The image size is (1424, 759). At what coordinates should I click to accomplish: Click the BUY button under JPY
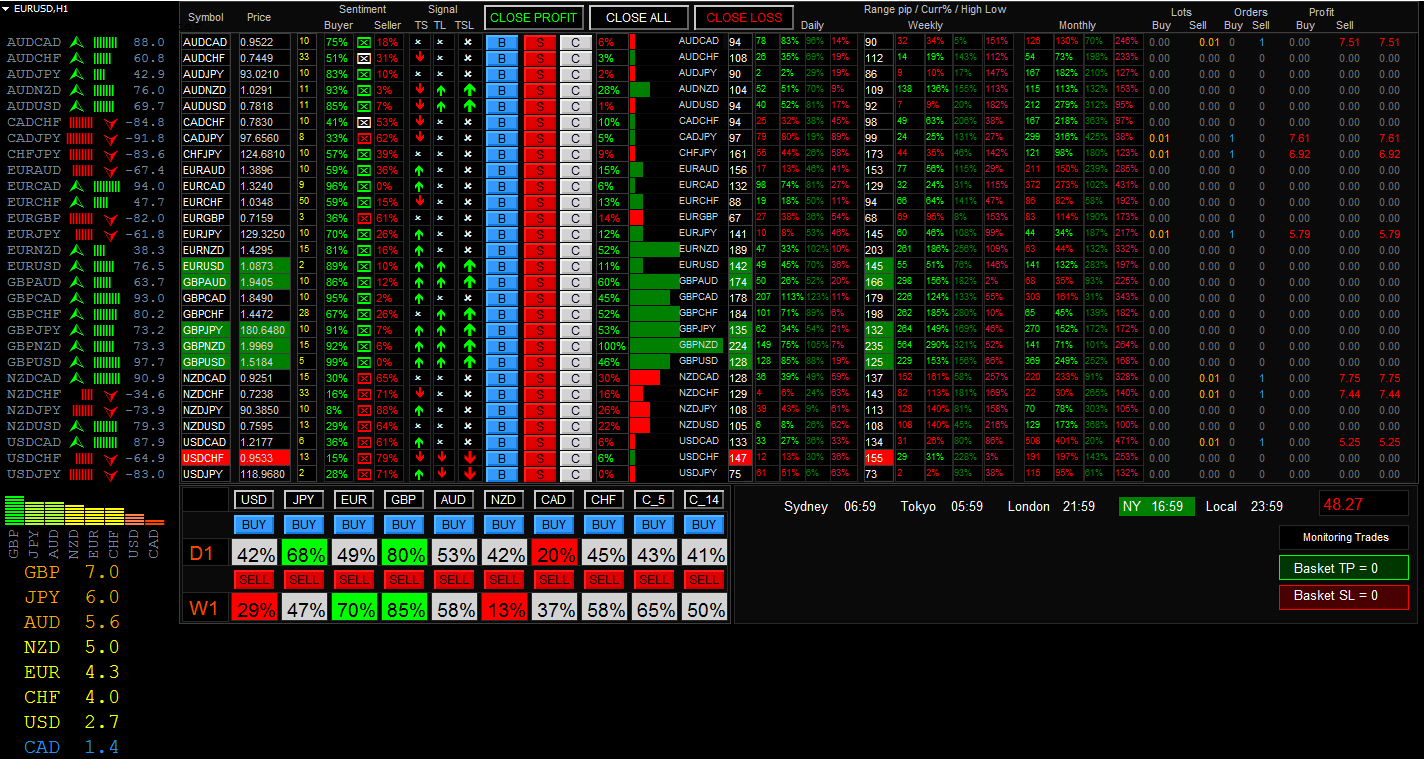coord(304,524)
